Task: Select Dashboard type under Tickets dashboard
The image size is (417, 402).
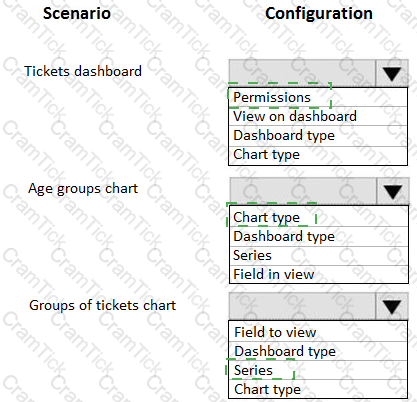Action: 318,136
